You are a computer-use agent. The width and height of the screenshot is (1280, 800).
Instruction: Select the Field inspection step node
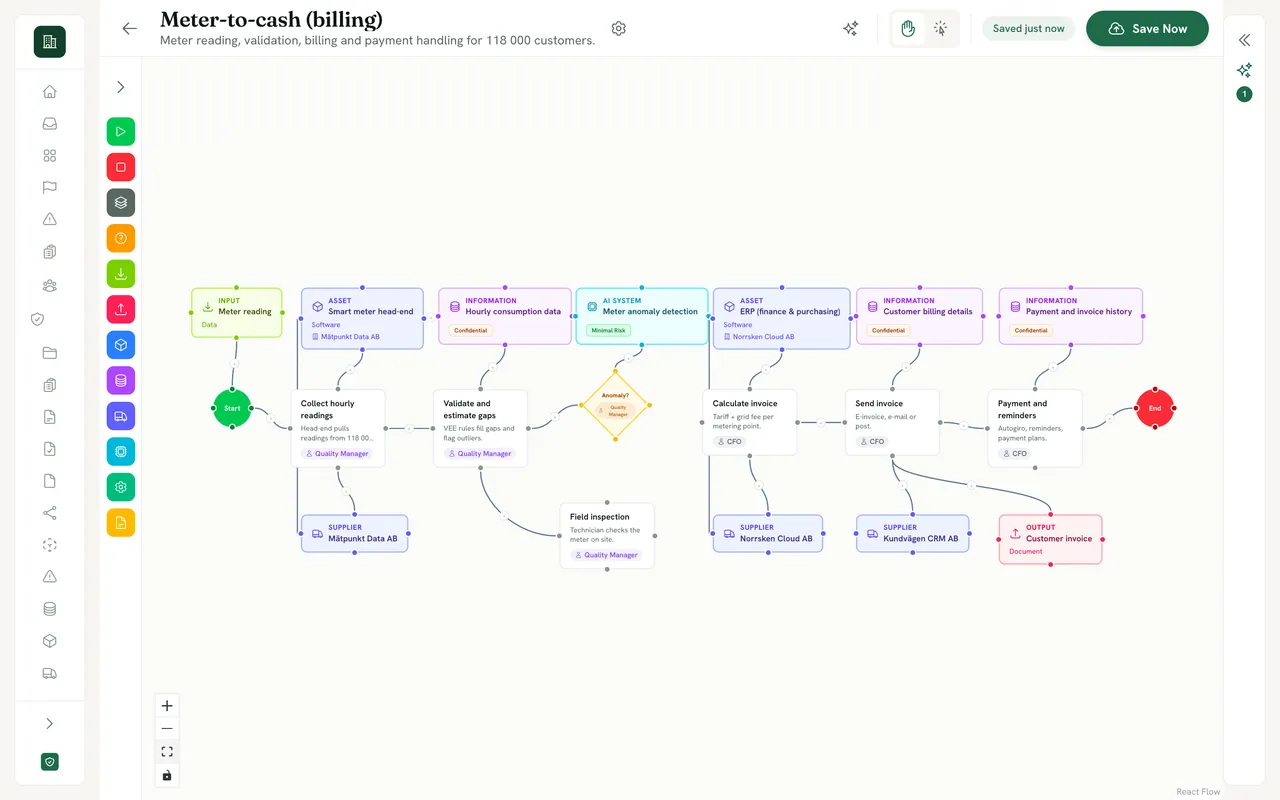(607, 536)
